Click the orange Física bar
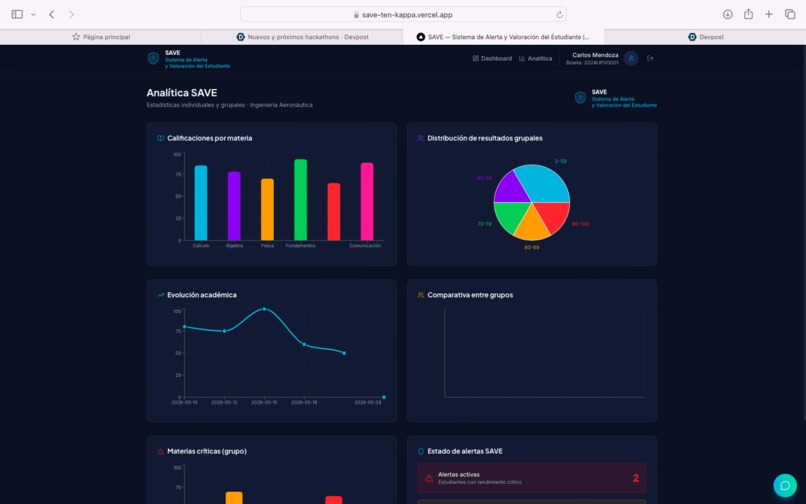806x504 pixels. (267, 209)
